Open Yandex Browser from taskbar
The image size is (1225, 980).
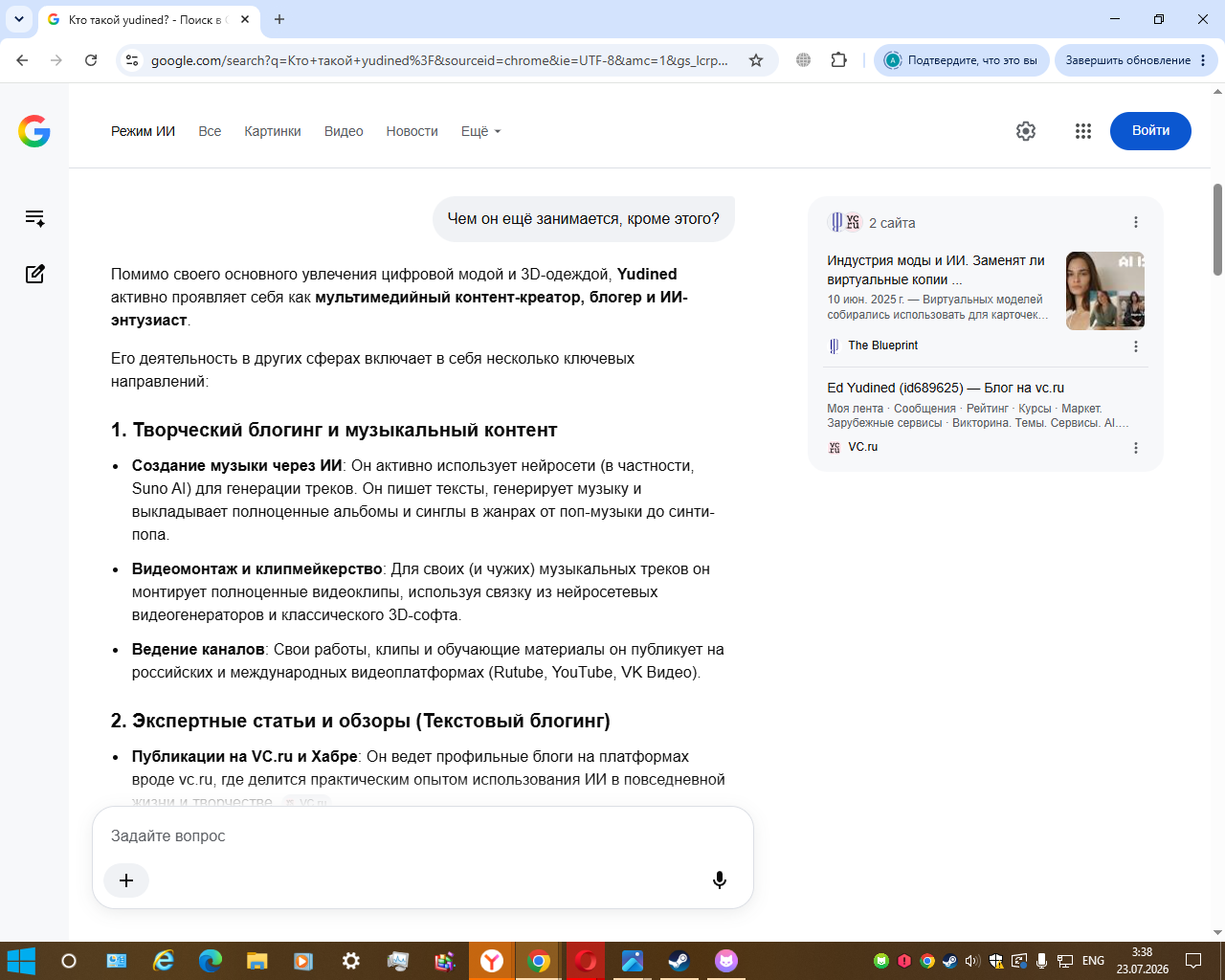point(492,961)
